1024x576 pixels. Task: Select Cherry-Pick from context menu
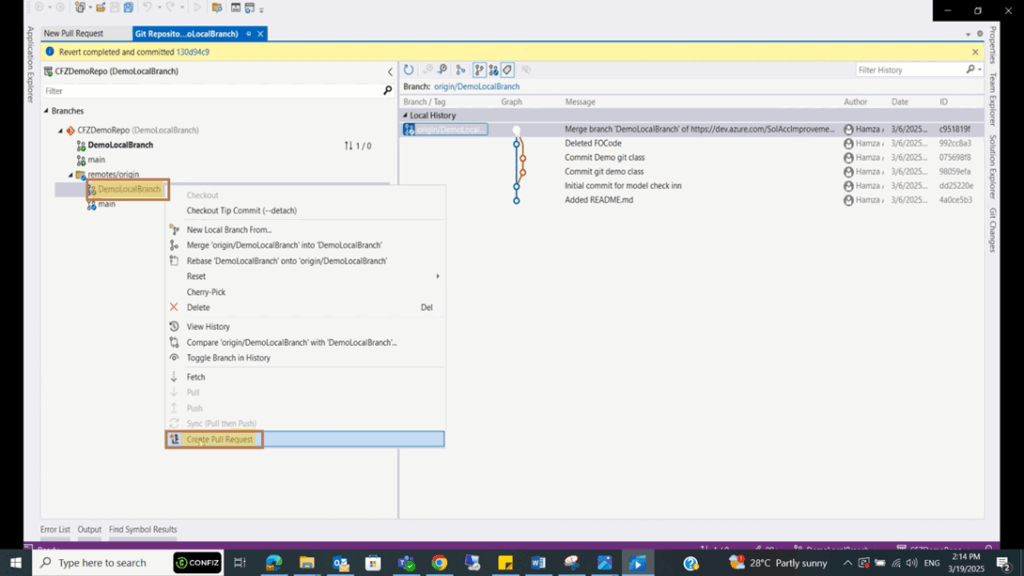(x=305, y=292)
